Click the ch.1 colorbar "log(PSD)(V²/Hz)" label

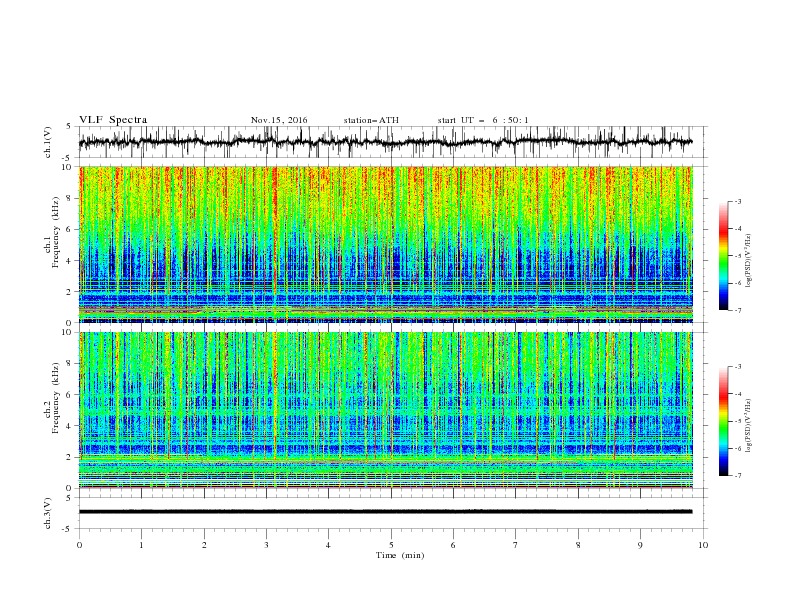pyautogui.click(x=749, y=261)
